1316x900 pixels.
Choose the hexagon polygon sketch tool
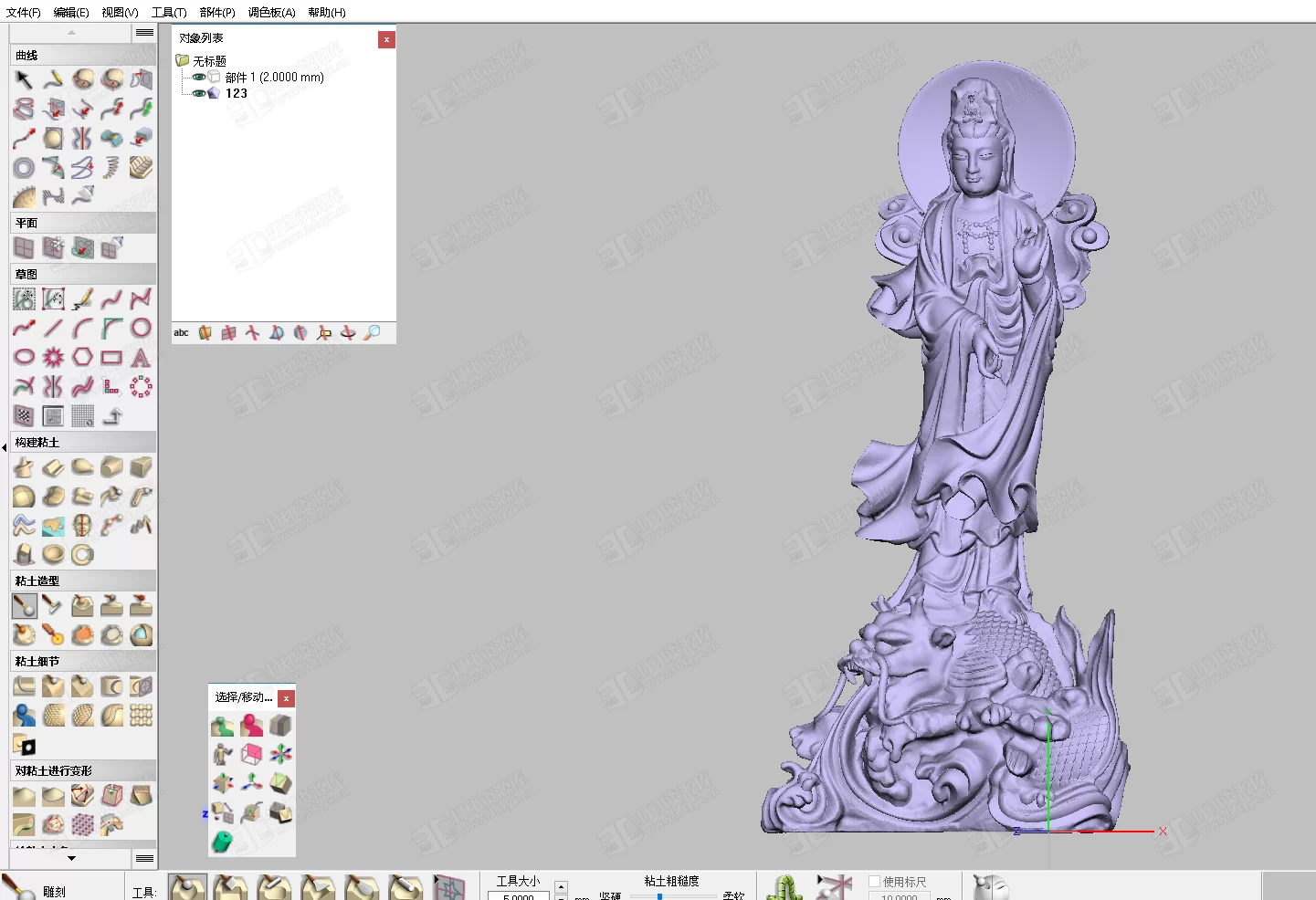click(83, 357)
